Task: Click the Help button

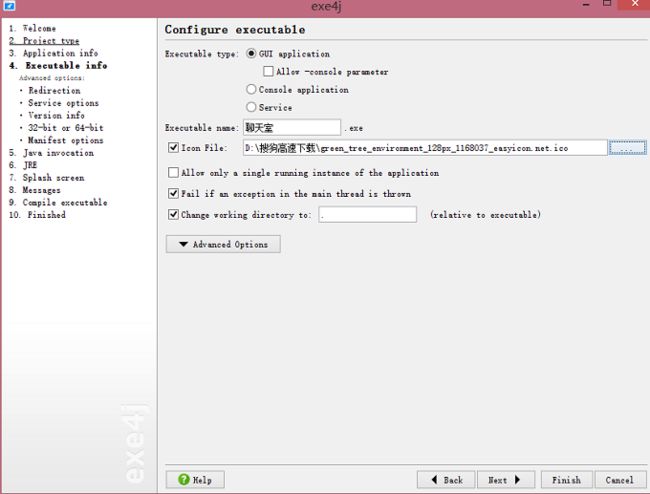Action: (x=195, y=479)
